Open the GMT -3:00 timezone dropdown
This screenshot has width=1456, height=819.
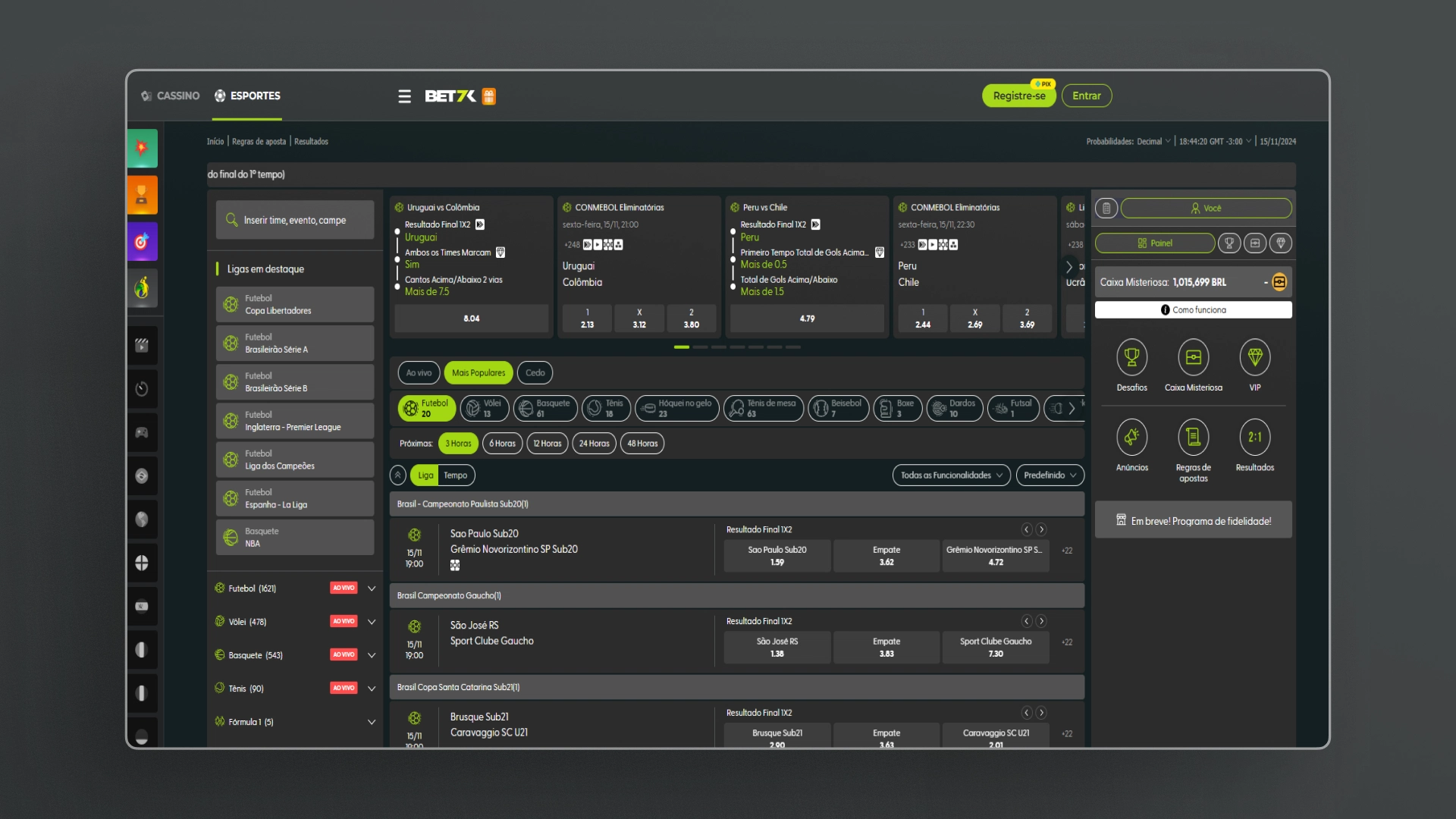pos(1216,142)
